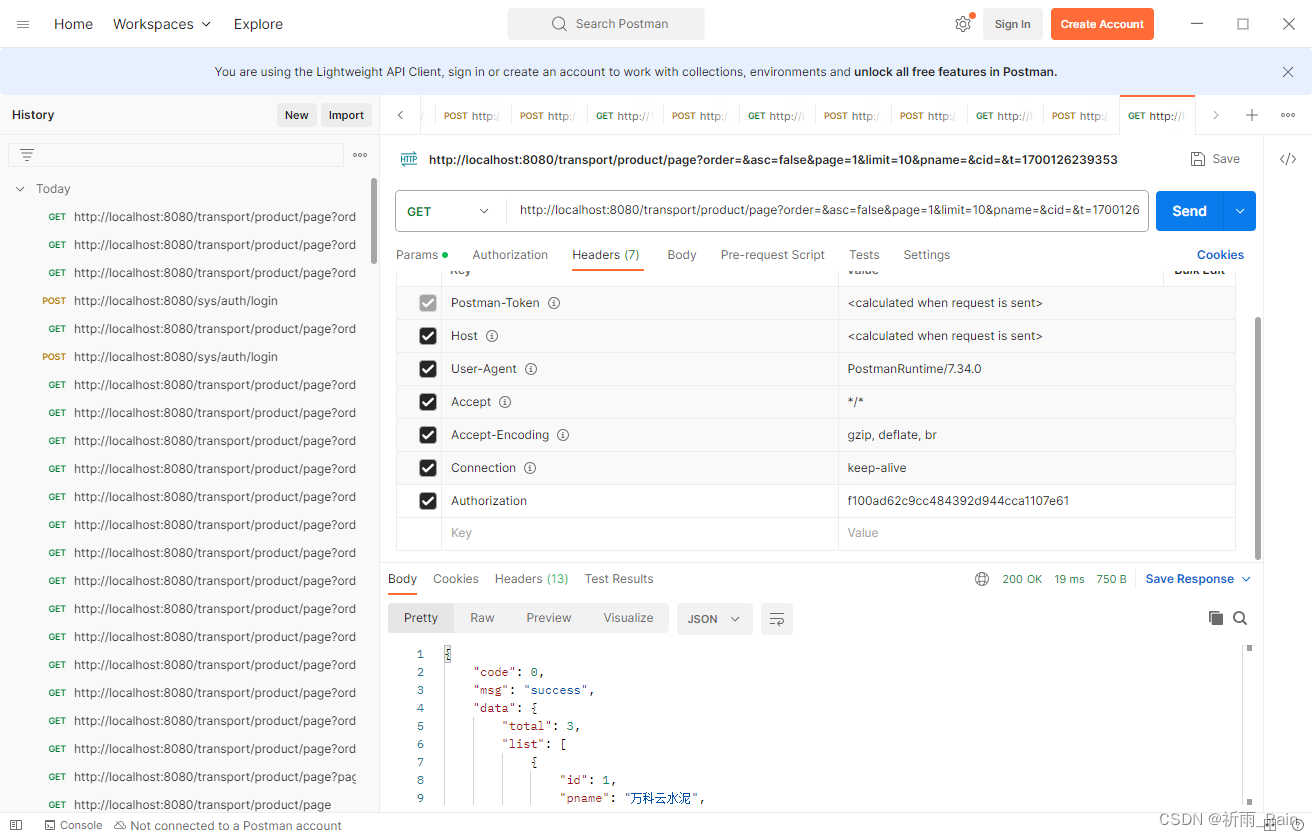Uncheck the Authorization header checkbox
Image resolution: width=1312 pixels, height=837 pixels.
point(428,501)
